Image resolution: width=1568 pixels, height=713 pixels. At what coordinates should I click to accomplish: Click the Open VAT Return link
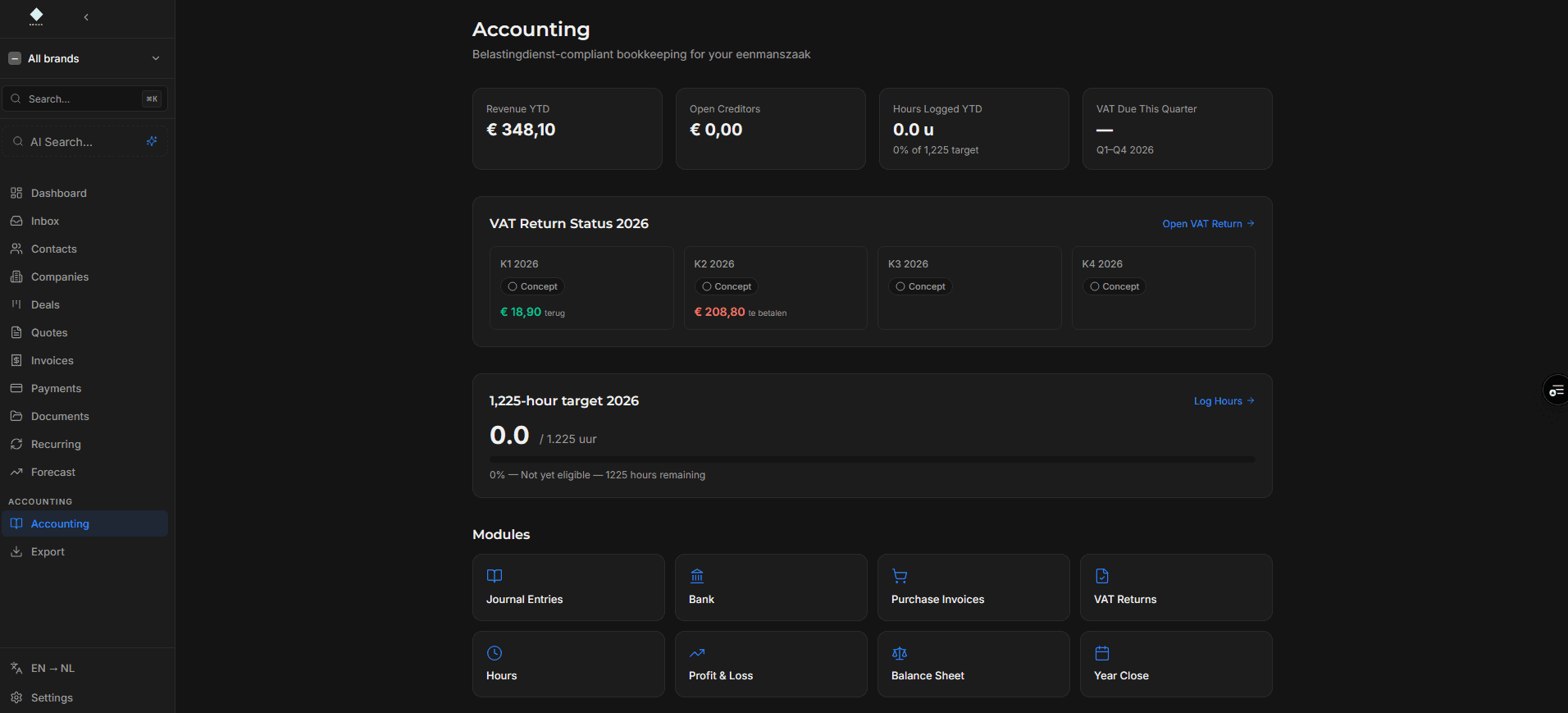1208,224
